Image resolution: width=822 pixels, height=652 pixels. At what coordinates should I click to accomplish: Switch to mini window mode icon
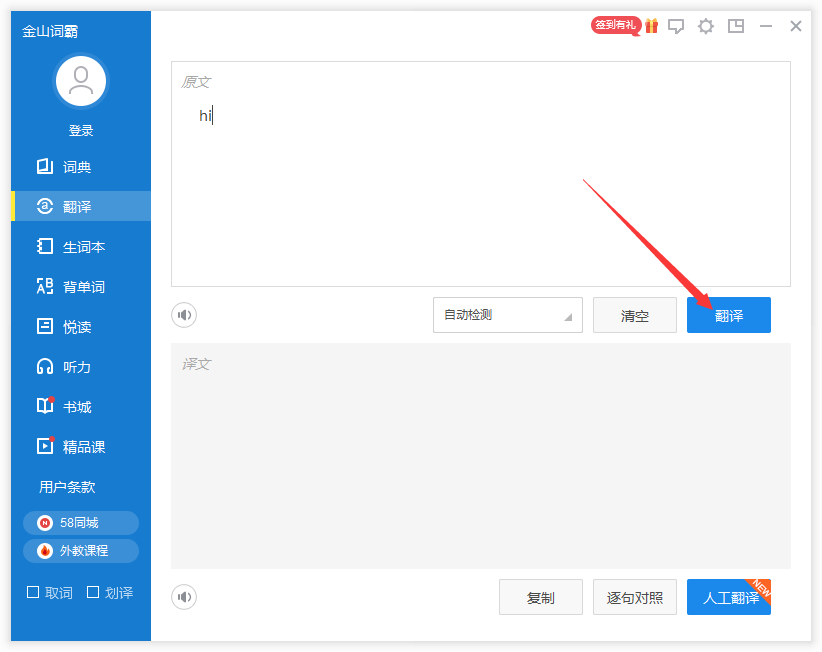click(x=736, y=26)
